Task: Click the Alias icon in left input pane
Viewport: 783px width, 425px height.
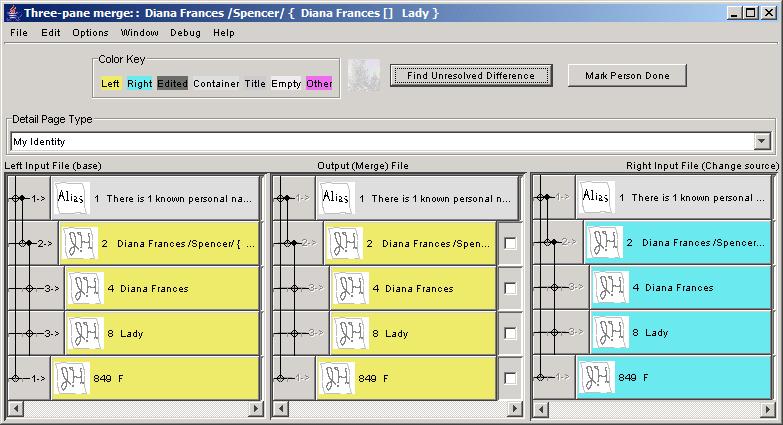Action: [71, 198]
